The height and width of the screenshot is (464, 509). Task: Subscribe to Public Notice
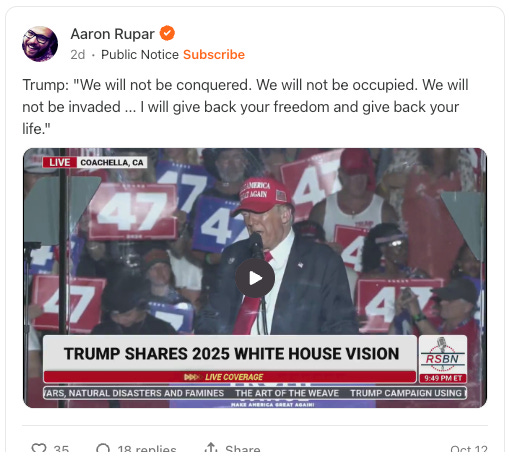click(x=214, y=55)
